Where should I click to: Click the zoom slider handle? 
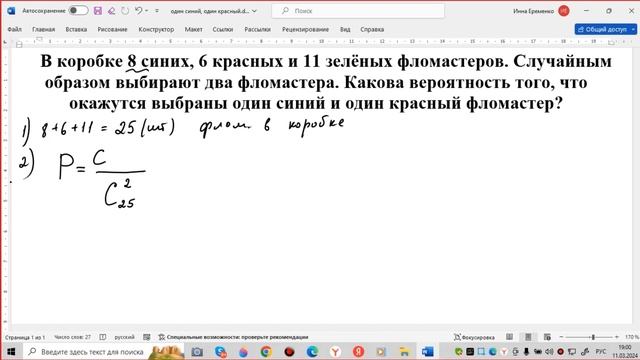click(593, 337)
